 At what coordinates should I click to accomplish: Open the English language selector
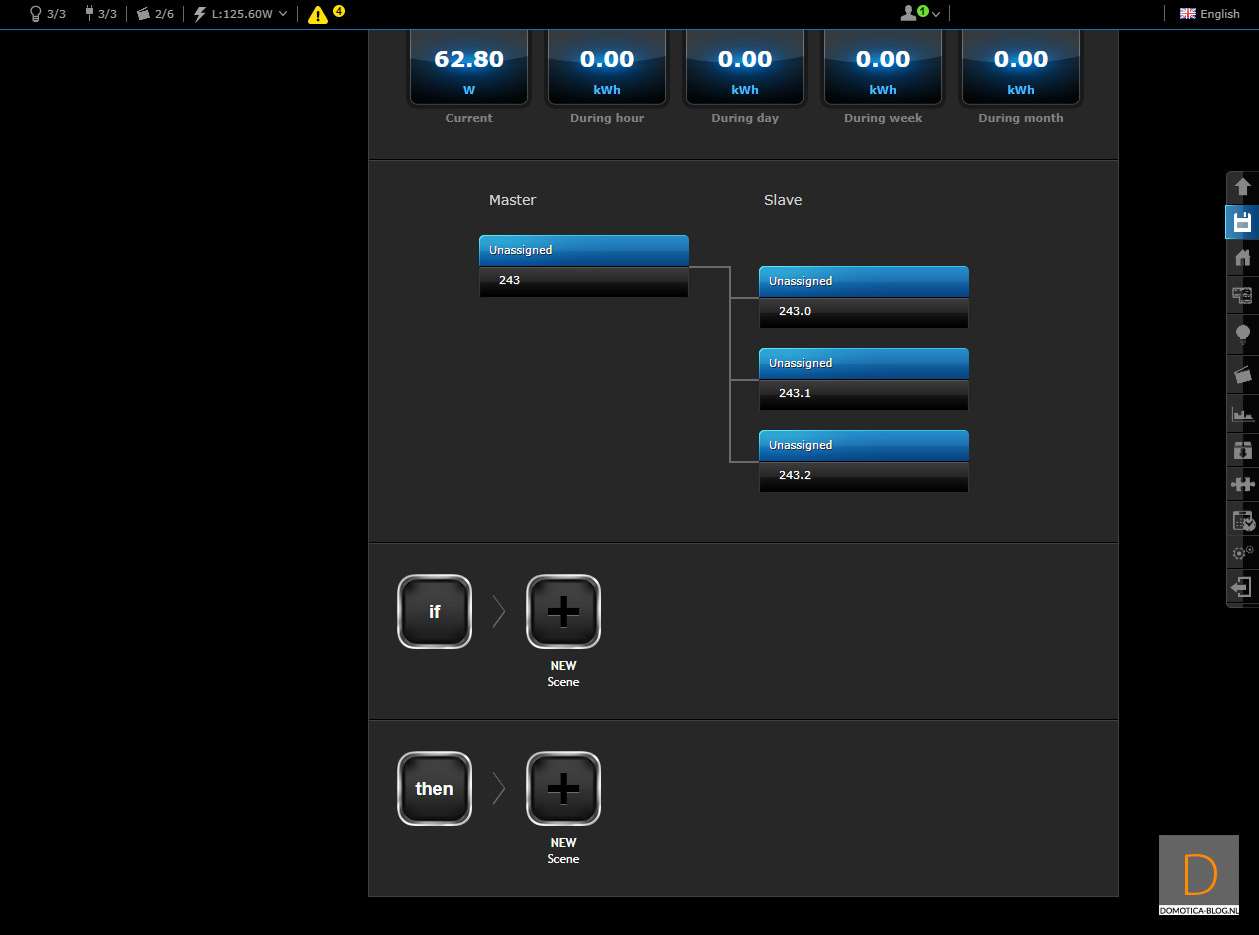1209,14
